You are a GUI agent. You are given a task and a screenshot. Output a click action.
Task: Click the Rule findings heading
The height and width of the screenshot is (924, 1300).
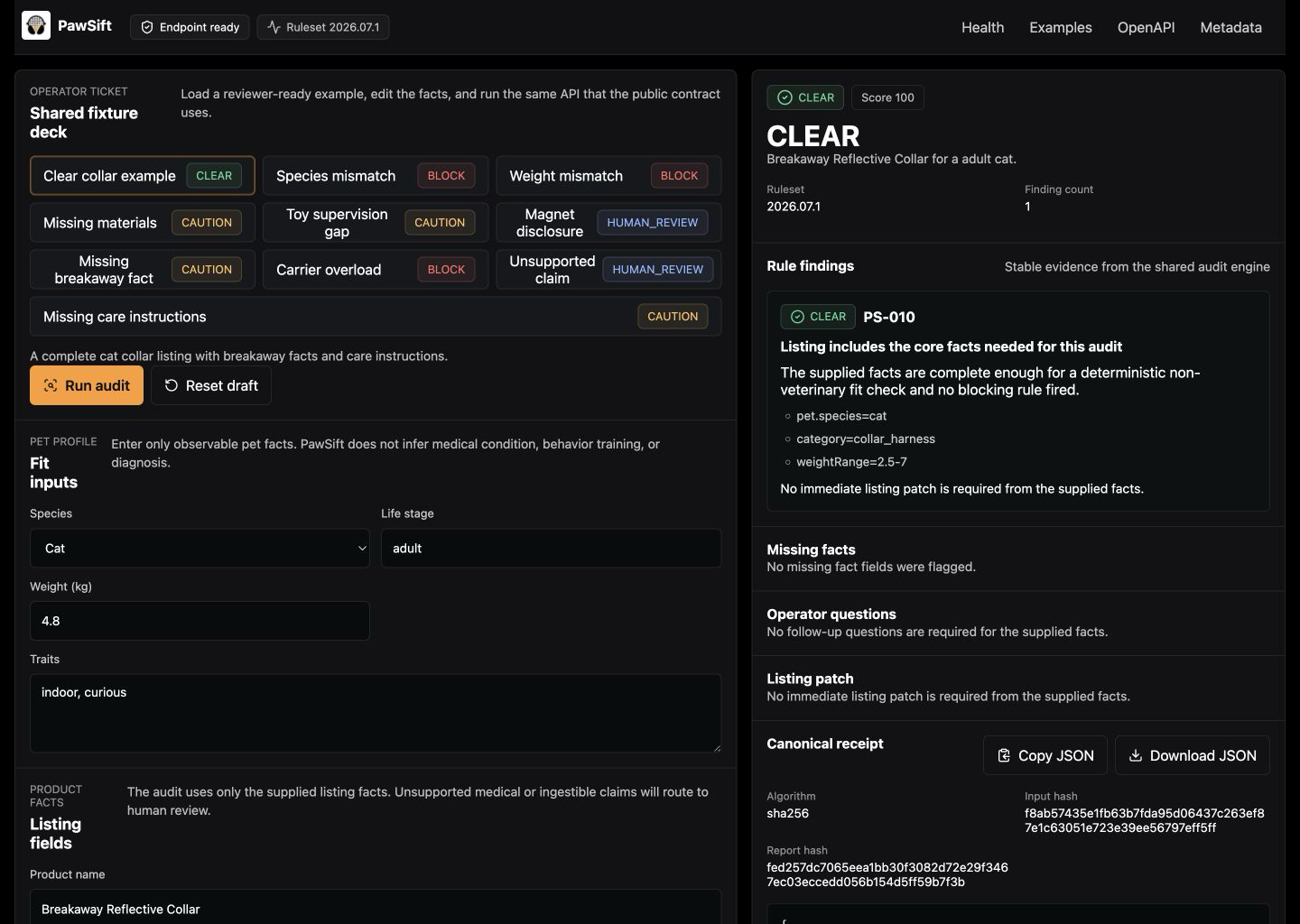(810, 266)
